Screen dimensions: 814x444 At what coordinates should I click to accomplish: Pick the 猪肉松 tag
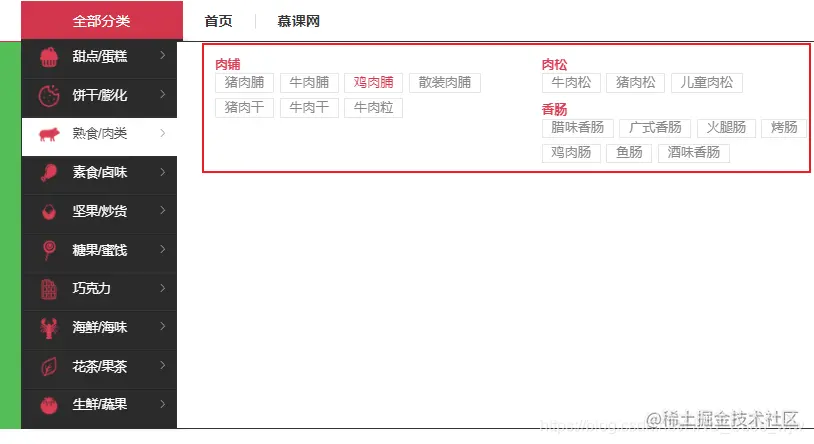635,83
